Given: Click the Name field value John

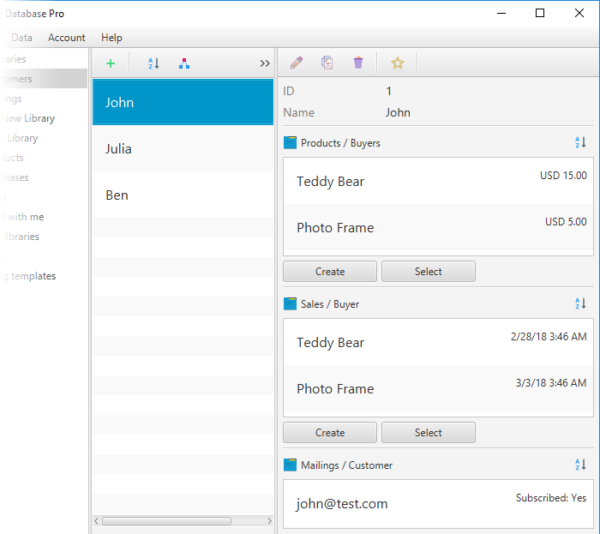Looking at the screenshot, I should 398,112.
